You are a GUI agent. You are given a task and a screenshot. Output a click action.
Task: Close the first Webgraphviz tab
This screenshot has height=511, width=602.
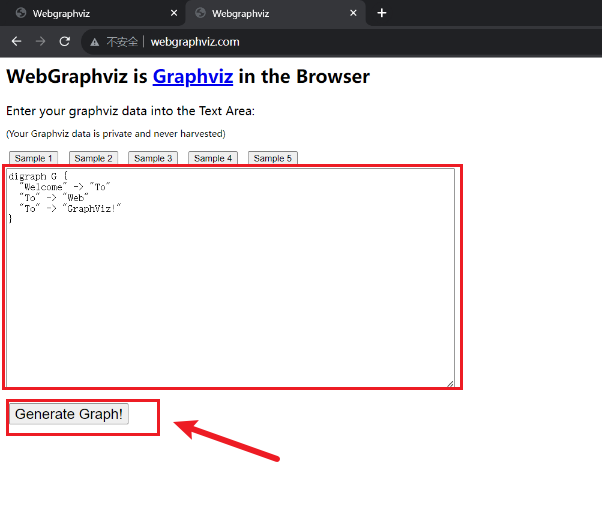174,13
